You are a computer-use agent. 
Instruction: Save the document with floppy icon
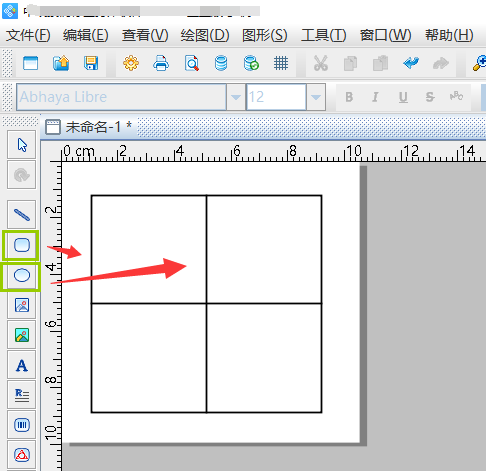[x=91, y=63]
